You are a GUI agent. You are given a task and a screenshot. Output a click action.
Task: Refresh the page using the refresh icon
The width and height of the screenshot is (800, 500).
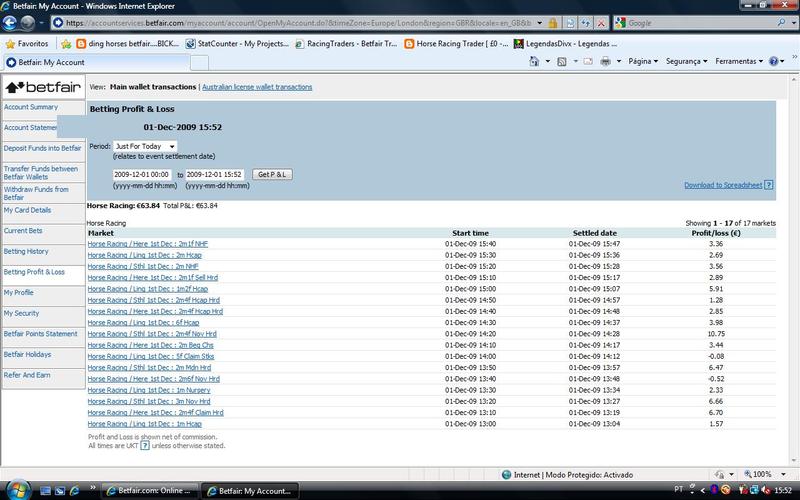click(585, 23)
